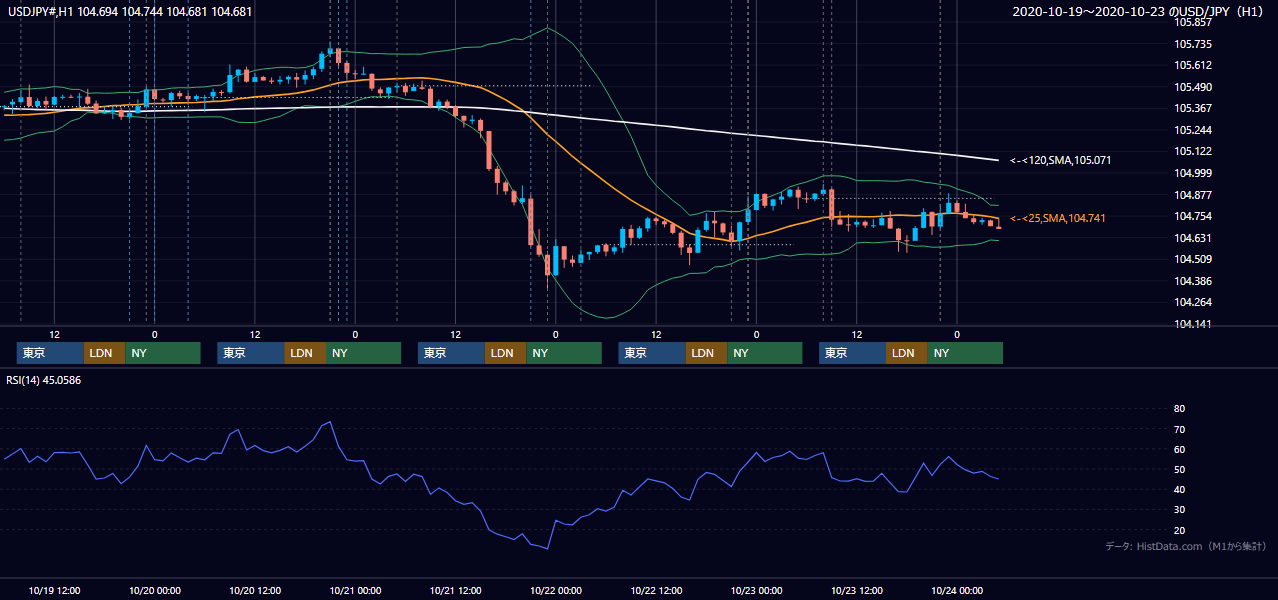This screenshot has width=1278, height=600.
Task: Select the 10/24 00:00 time axis label
Action: (x=957, y=590)
